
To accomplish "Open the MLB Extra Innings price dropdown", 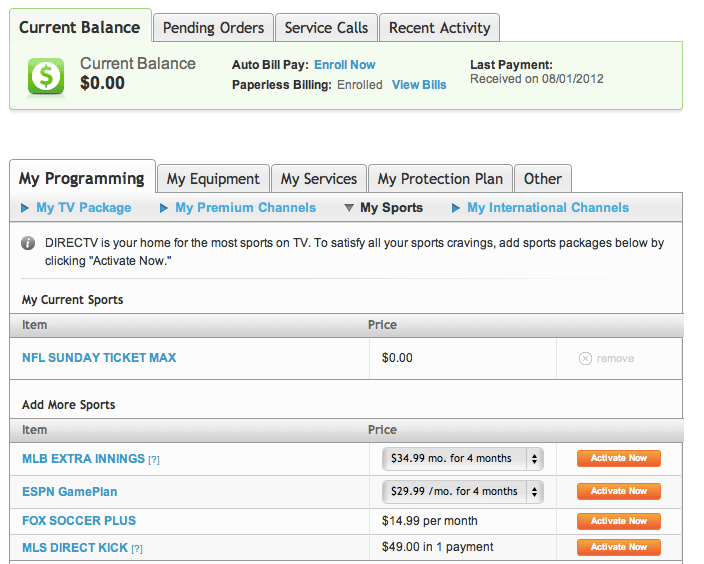I will [x=462, y=458].
